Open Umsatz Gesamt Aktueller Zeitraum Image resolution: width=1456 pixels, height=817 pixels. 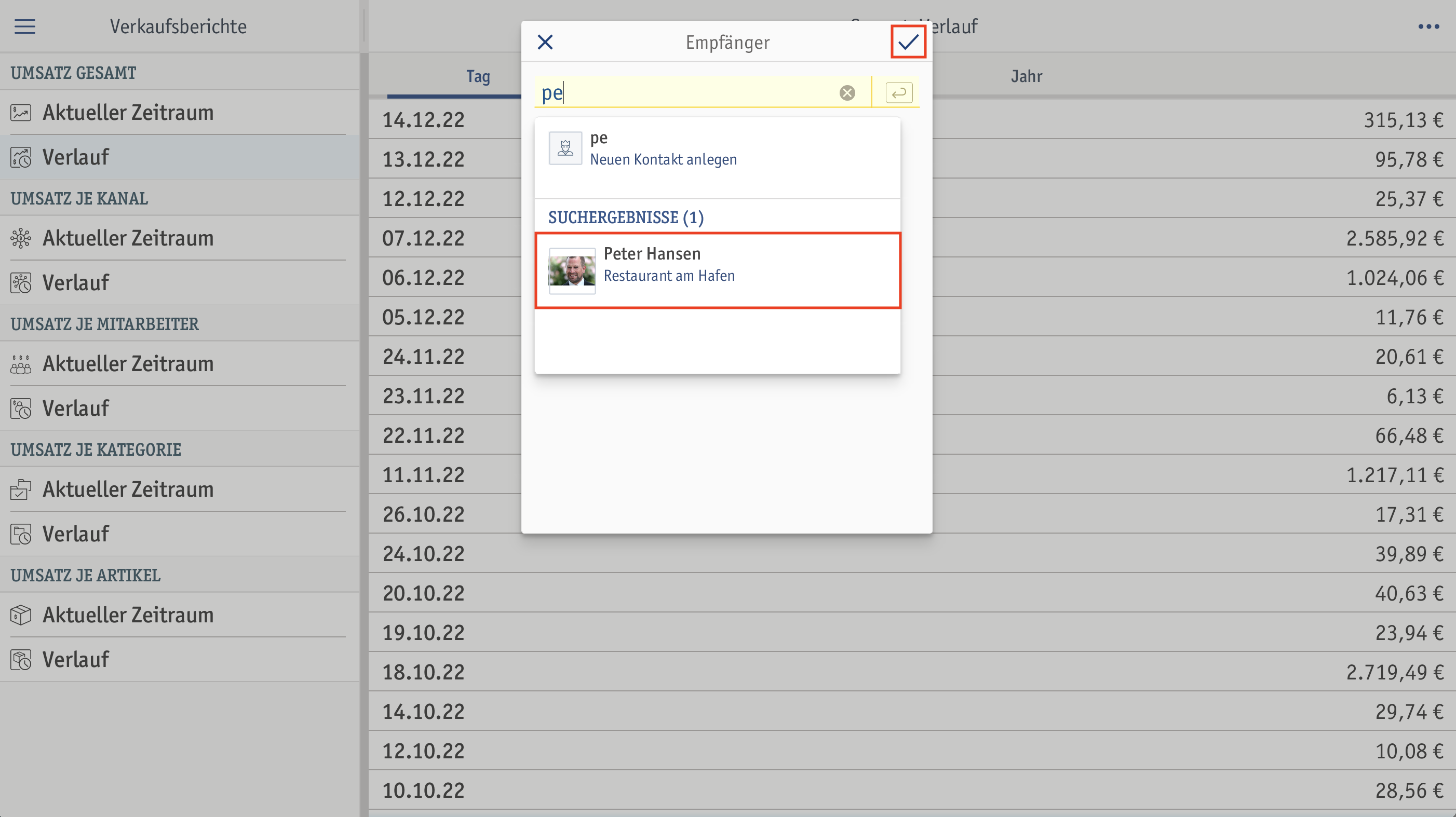pyautogui.click(x=179, y=113)
